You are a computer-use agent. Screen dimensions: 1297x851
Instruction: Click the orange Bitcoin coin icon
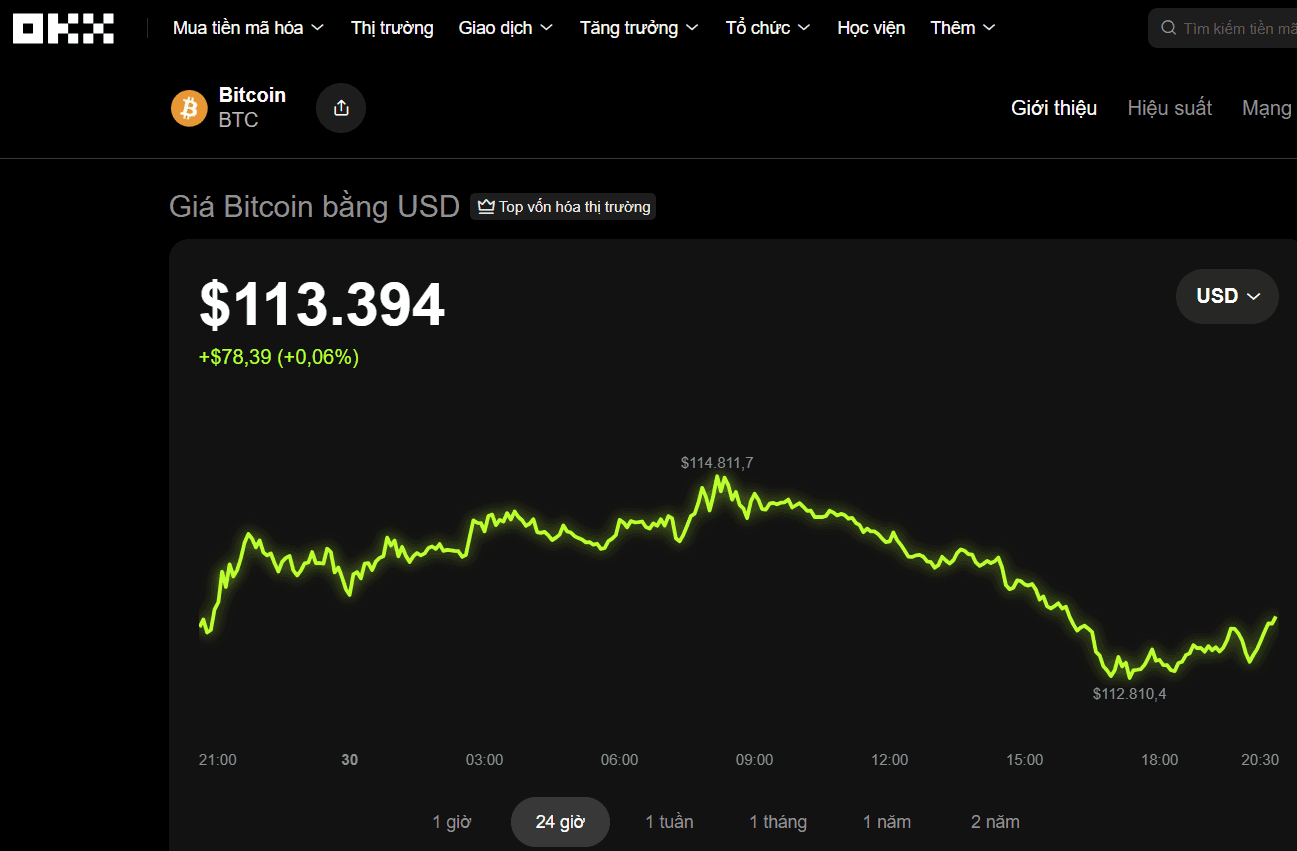189,108
